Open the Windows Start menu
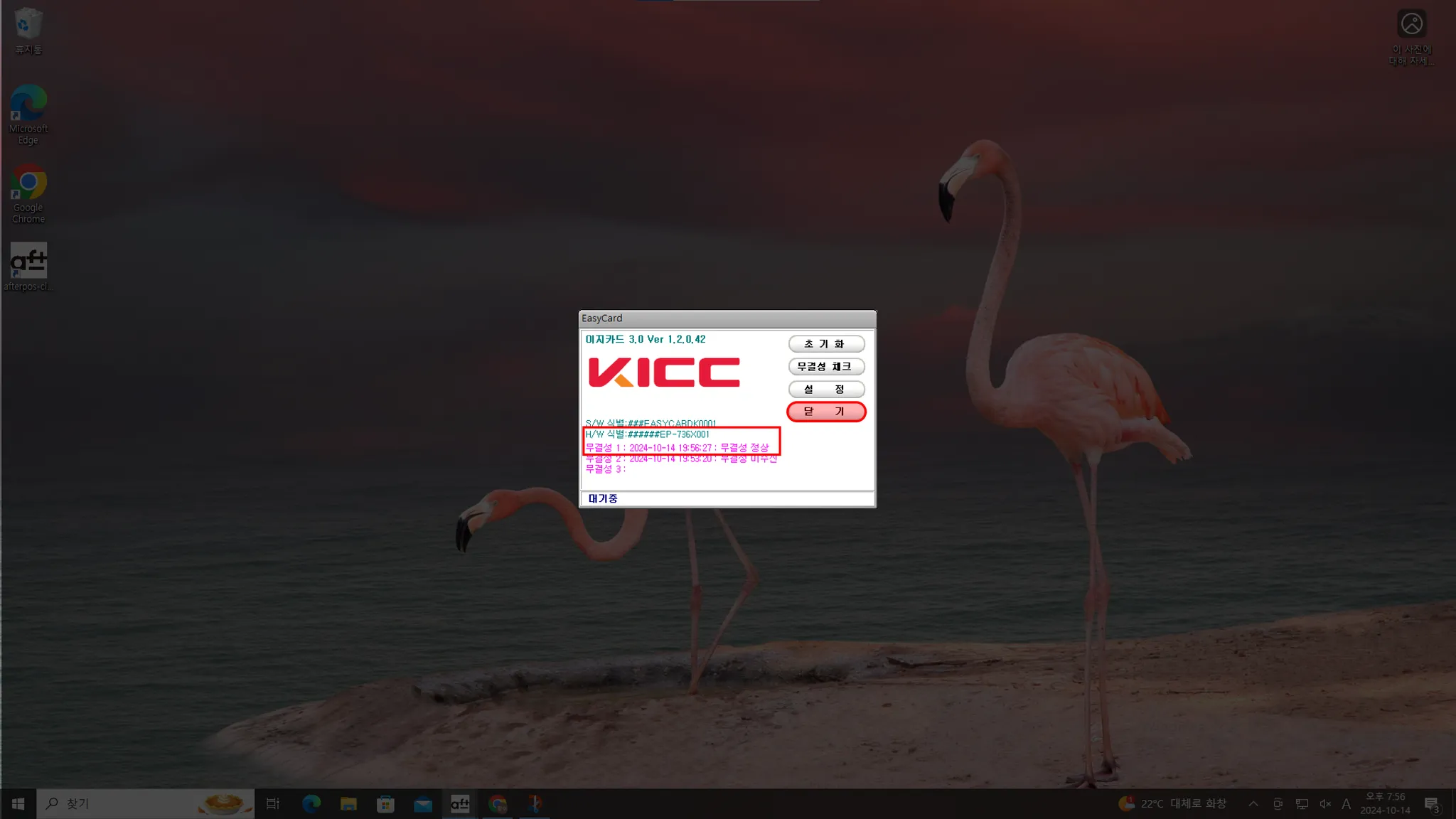This screenshot has height=819, width=1456. click(18, 804)
